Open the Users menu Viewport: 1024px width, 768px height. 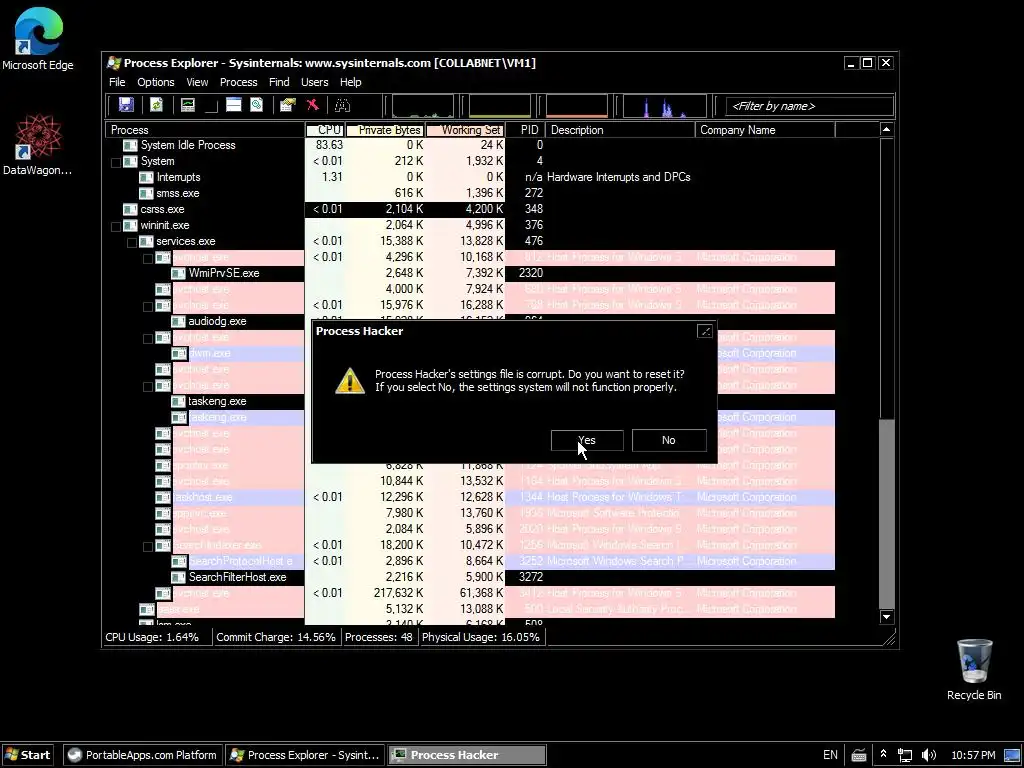pyautogui.click(x=314, y=82)
